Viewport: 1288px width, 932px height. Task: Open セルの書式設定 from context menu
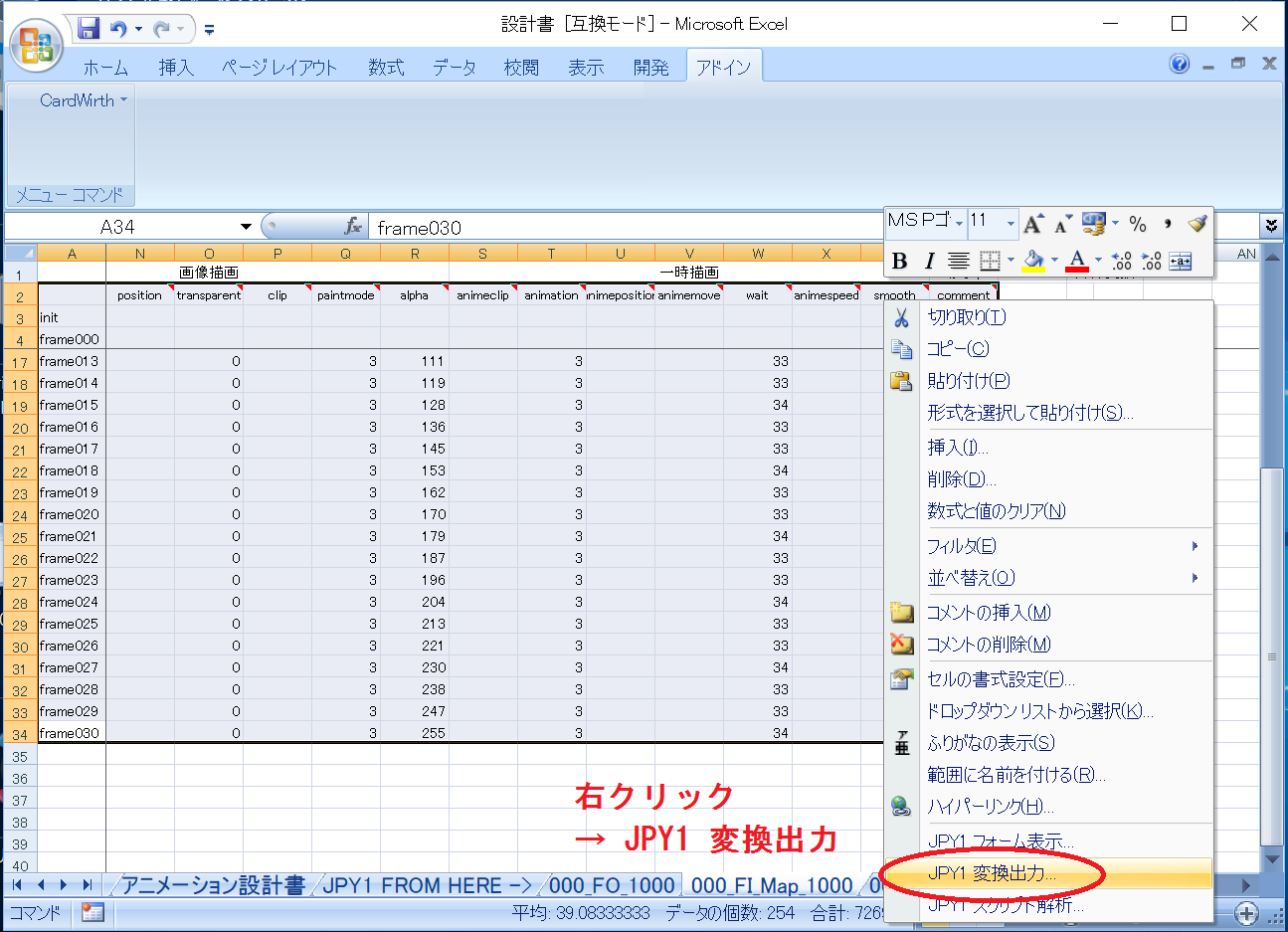1048,679
